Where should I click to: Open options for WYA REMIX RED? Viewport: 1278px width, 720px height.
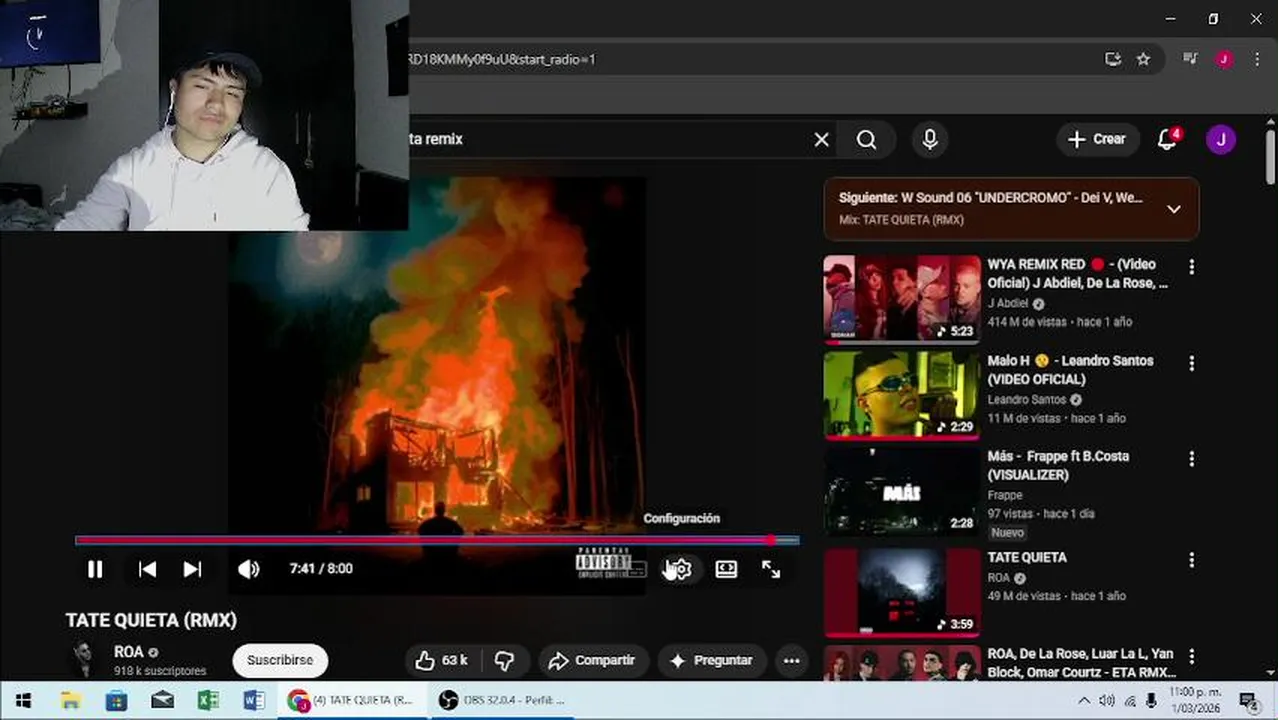tap(1191, 267)
